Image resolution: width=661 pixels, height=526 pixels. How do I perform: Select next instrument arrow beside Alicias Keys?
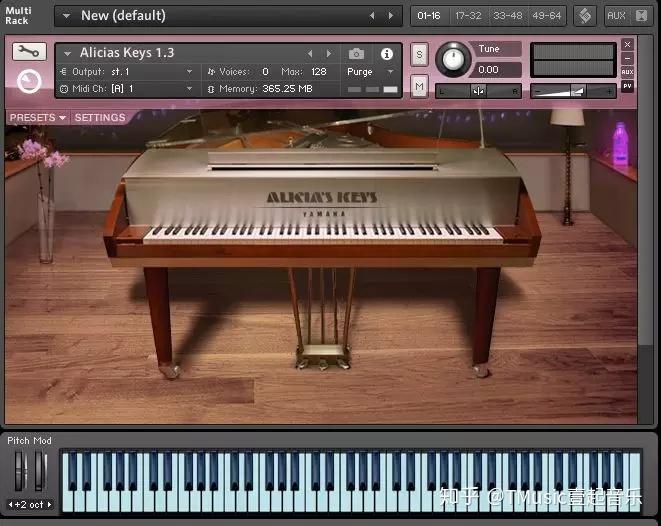click(329, 54)
